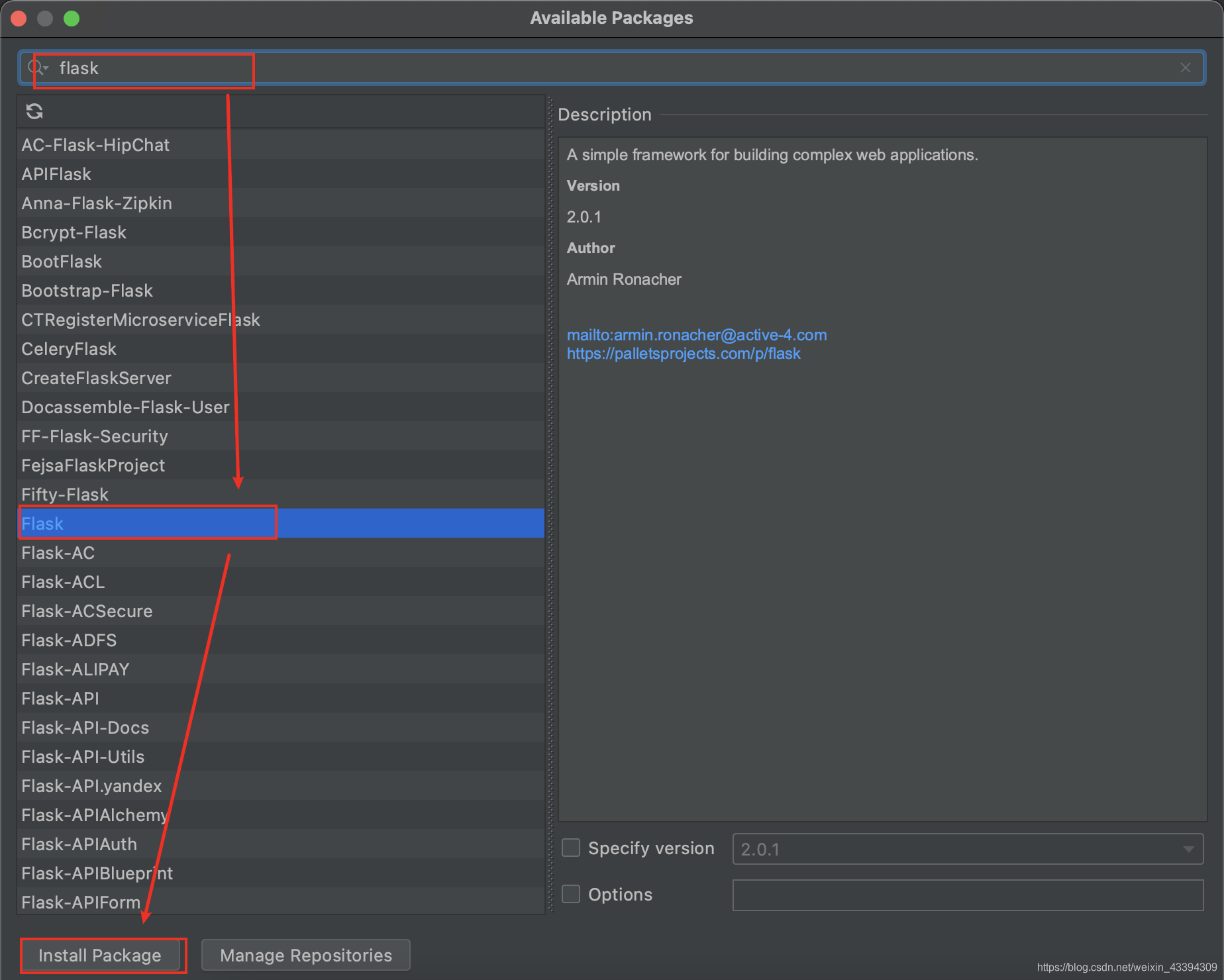The height and width of the screenshot is (980, 1224).
Task: Select APIFlask in the list
Action: tap(281, 173)
